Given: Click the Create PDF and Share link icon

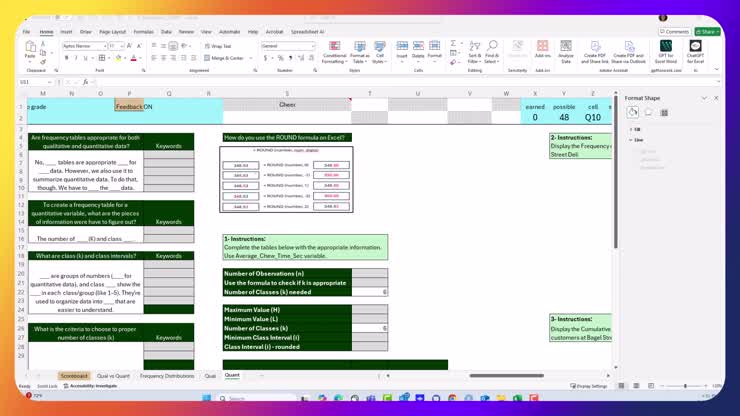Looking at the screenshot, I should click(x=595, y=50).
